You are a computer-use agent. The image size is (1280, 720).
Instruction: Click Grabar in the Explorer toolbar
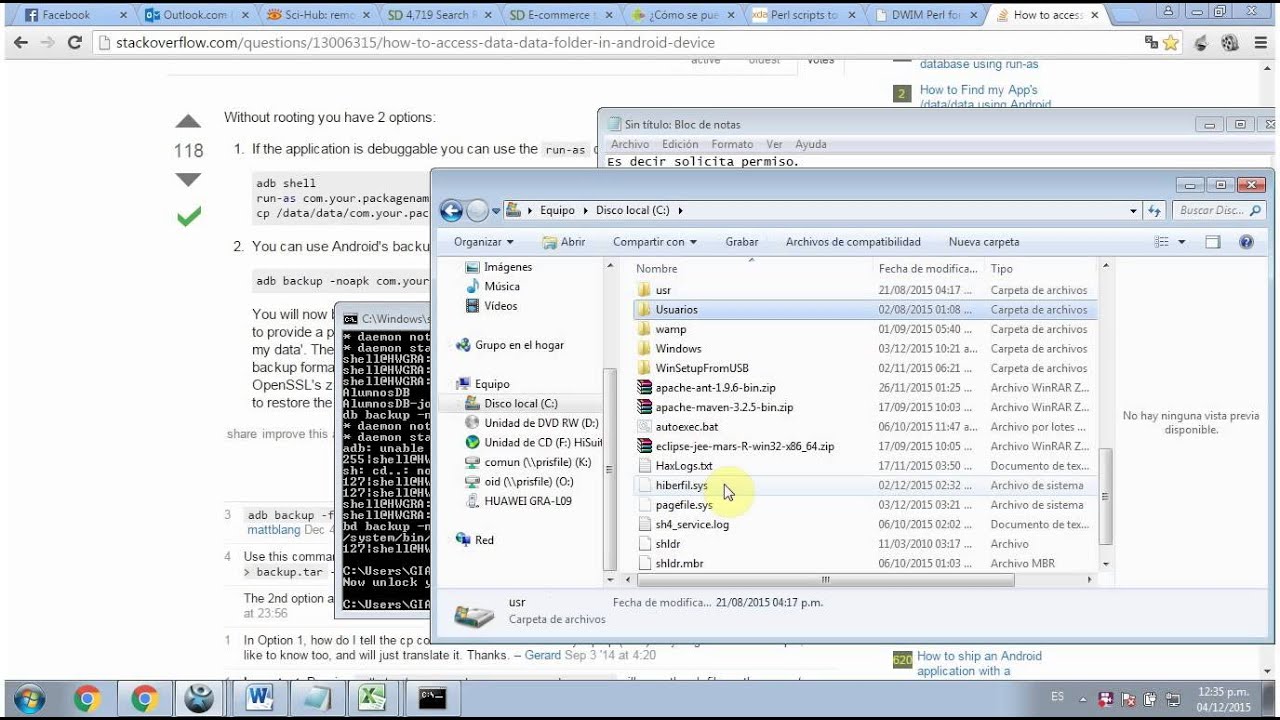[742, 242]
